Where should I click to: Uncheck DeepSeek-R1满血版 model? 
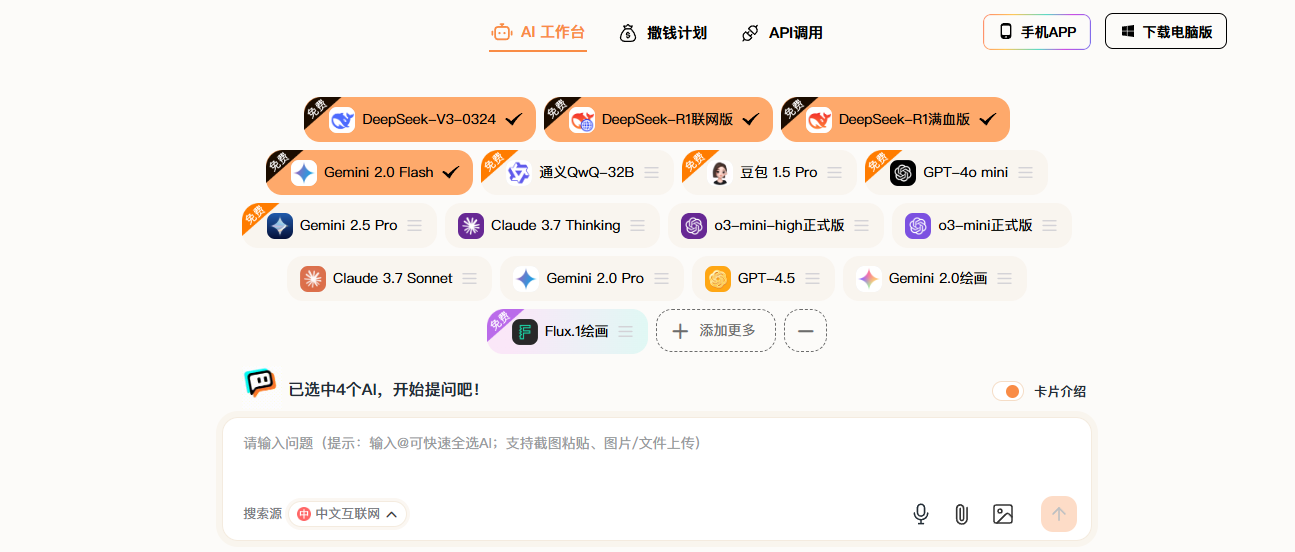(x=988, y=120)
